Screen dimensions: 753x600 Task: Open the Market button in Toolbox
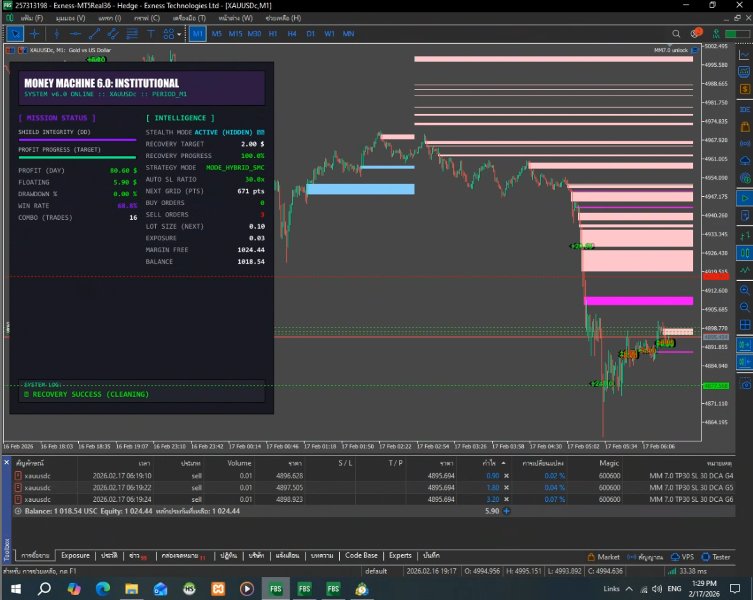coord(603,557)
